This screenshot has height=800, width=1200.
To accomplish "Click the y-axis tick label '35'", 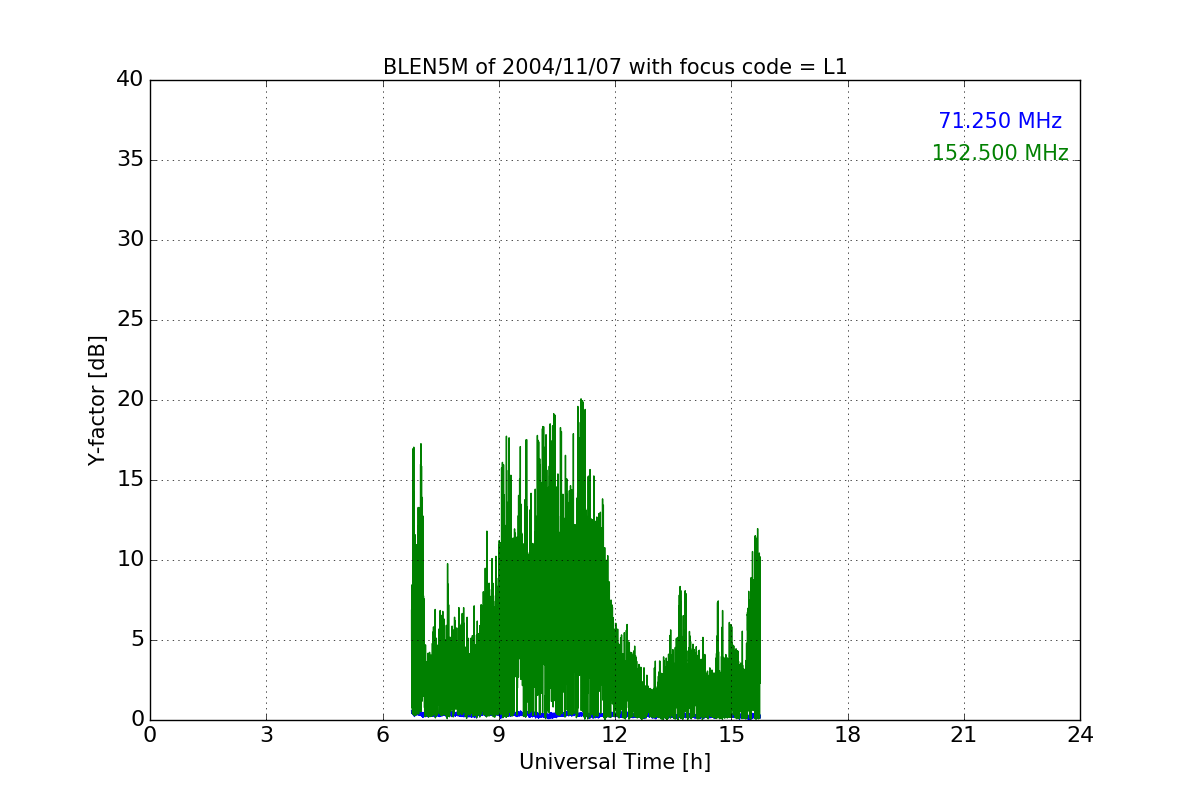I will [x=130, y=160].
